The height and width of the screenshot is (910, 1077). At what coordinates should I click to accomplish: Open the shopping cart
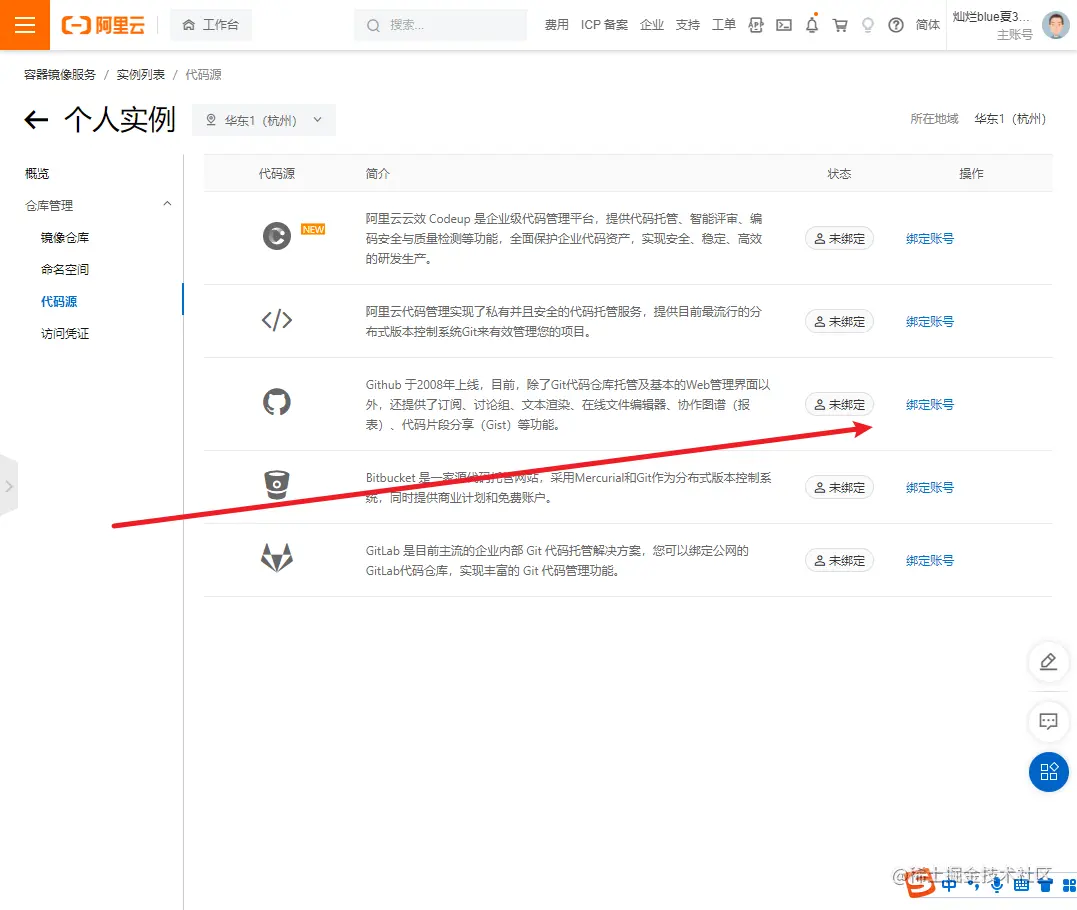(x=839, y=25)
